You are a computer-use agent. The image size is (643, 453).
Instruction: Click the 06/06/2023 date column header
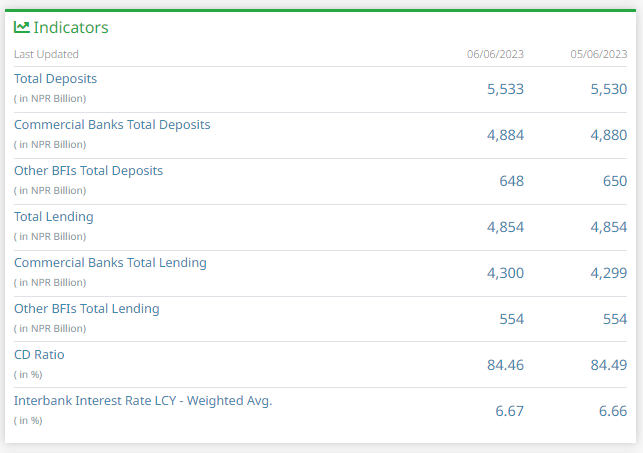click(x=495, y=54)
